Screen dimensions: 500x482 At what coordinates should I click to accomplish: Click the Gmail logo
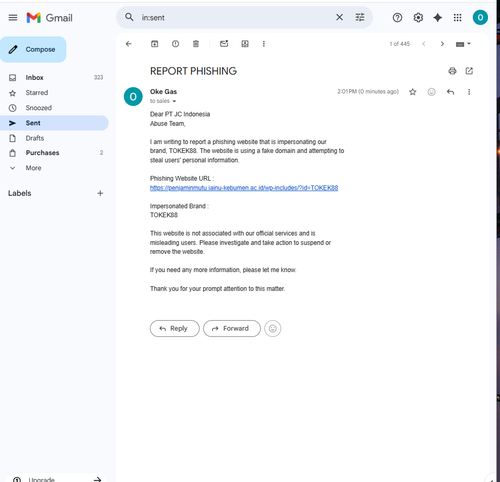point(49,18)
